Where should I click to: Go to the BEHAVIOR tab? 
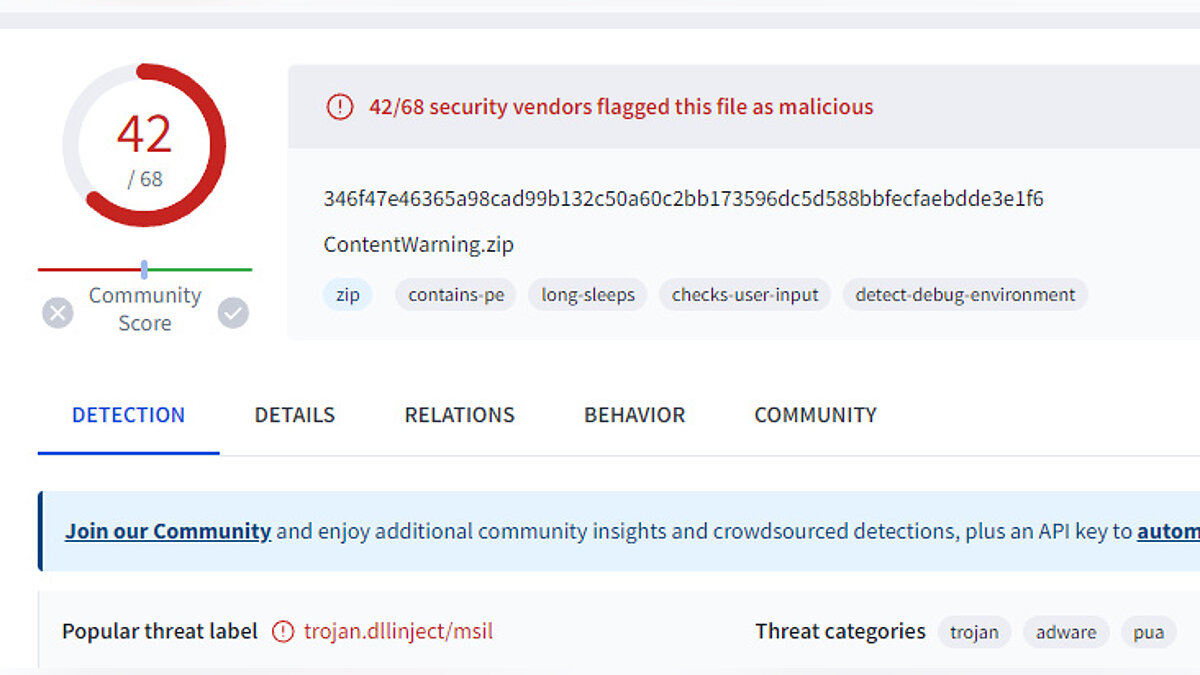tap(634, 415)
